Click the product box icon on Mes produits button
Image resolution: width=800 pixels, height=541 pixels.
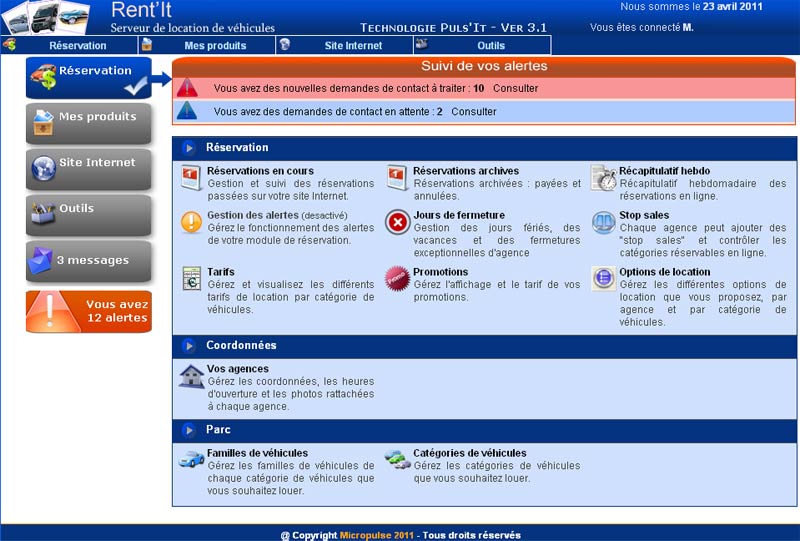coord(43,122)
